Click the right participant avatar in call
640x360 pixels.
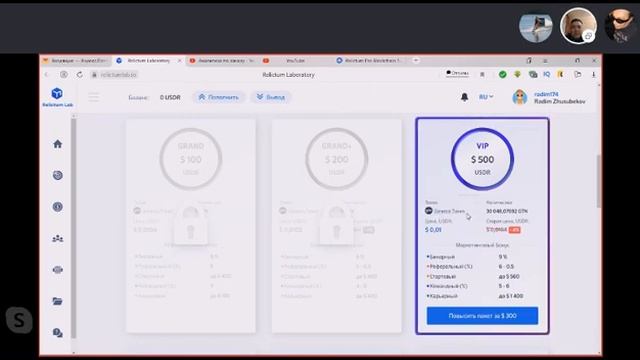(x=621, y=26)
